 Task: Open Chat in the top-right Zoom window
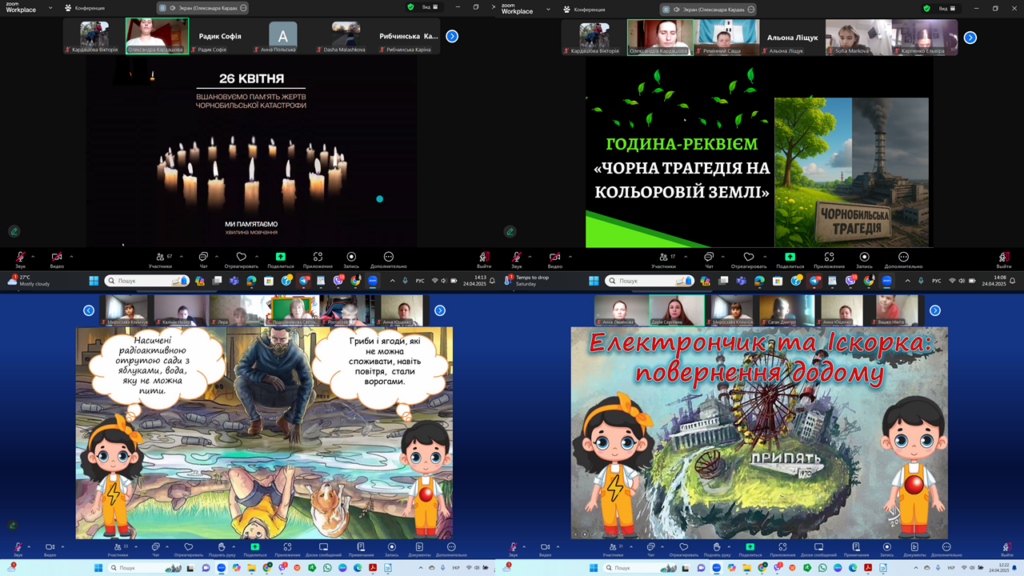point(709,259)
